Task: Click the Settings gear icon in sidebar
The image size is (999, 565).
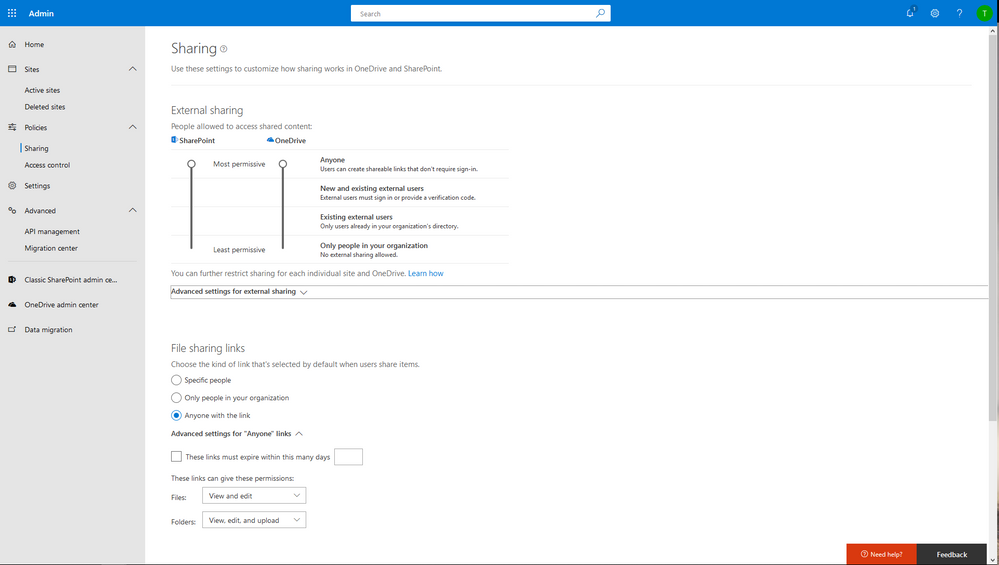Action: tap(12, 185)
